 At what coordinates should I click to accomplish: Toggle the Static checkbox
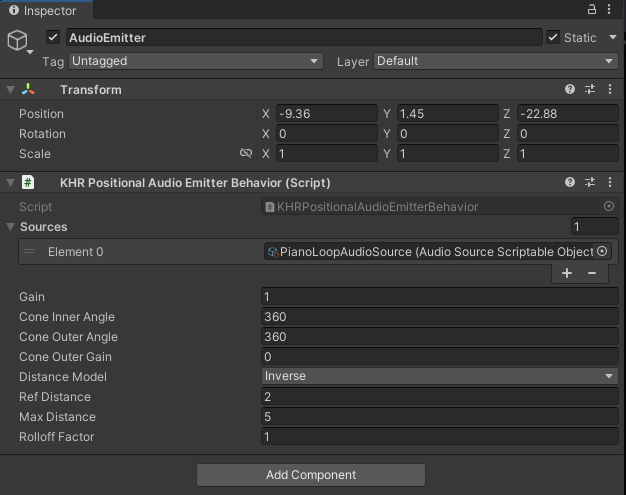pos(553,38)
